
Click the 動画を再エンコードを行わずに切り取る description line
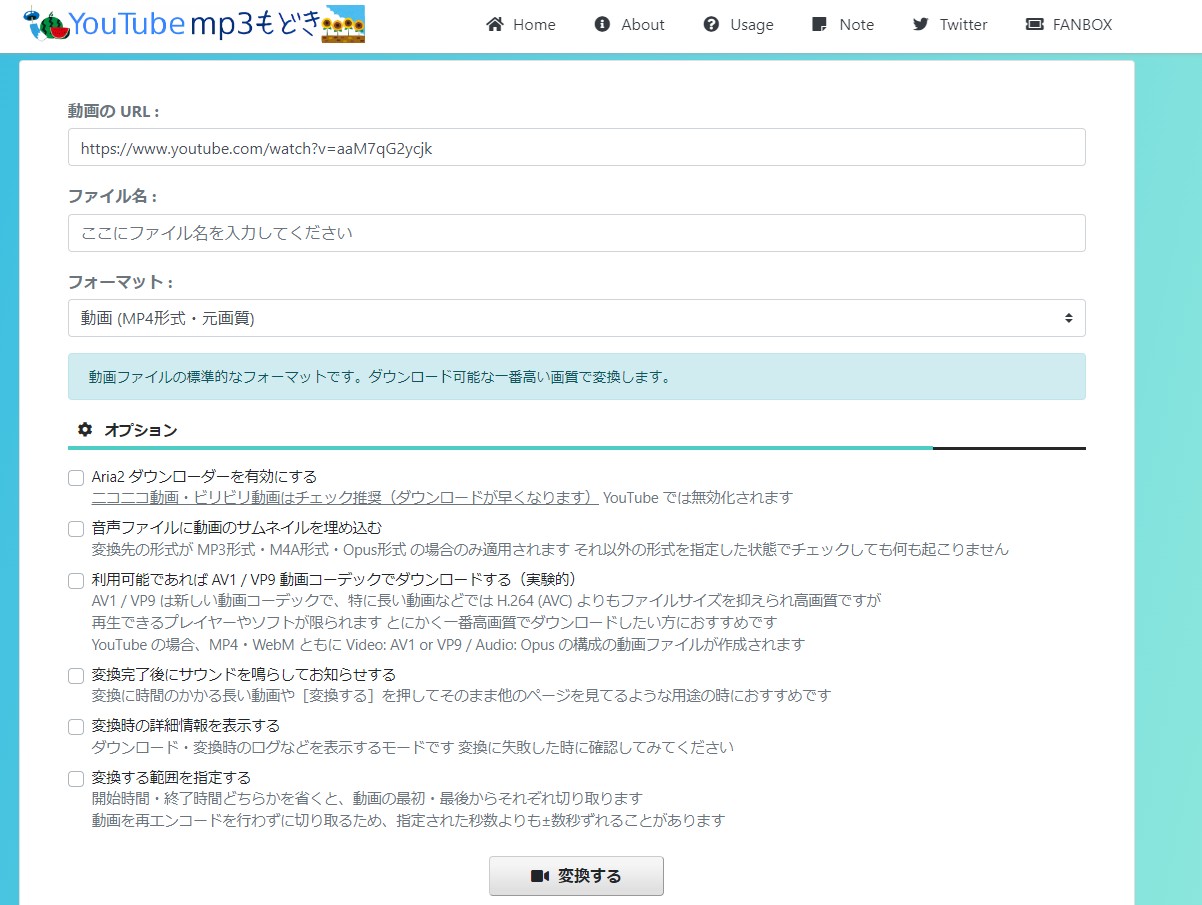coord(408,821)
